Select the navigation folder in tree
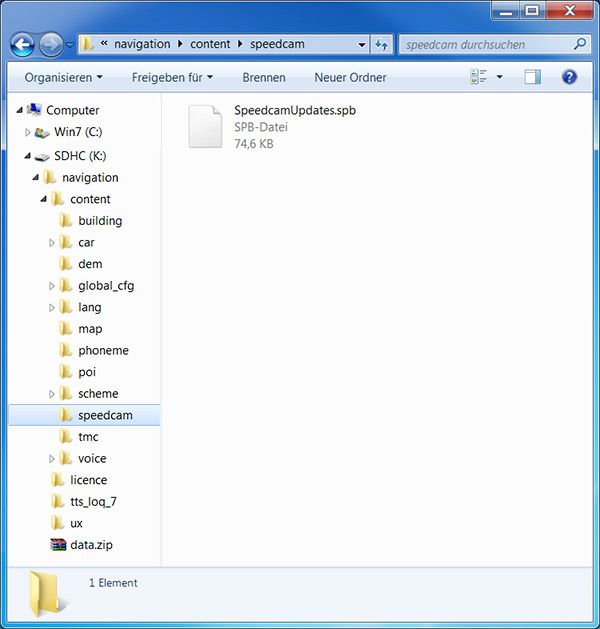Screen dimensions: 600x629 tap(90, 177)
